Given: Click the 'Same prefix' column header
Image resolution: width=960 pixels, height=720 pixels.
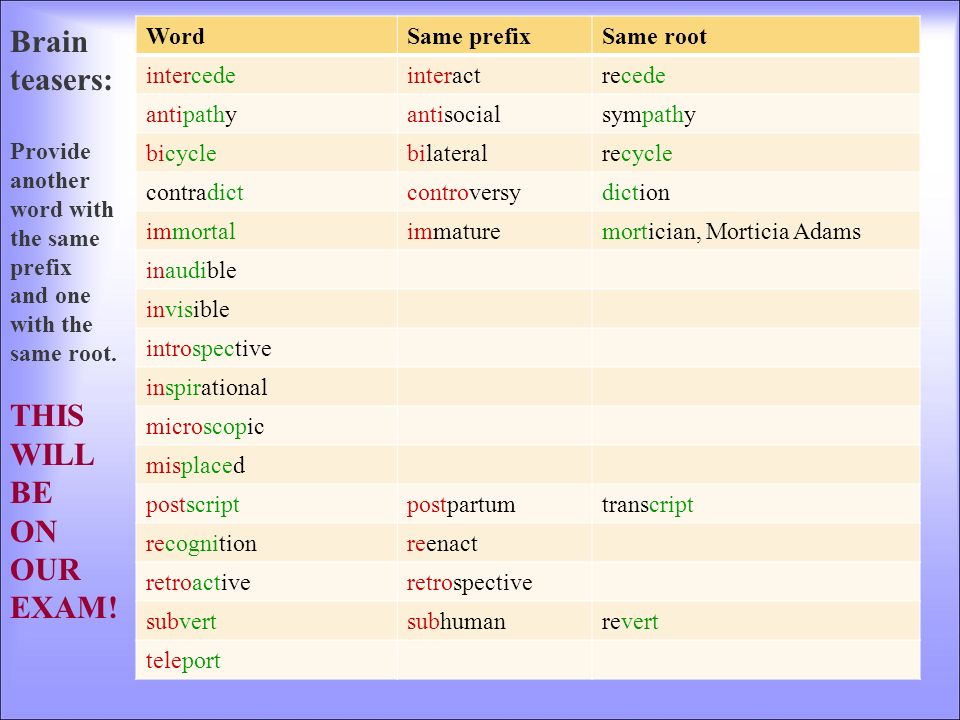Looking at the screenshot, I should tap(468, 36).
